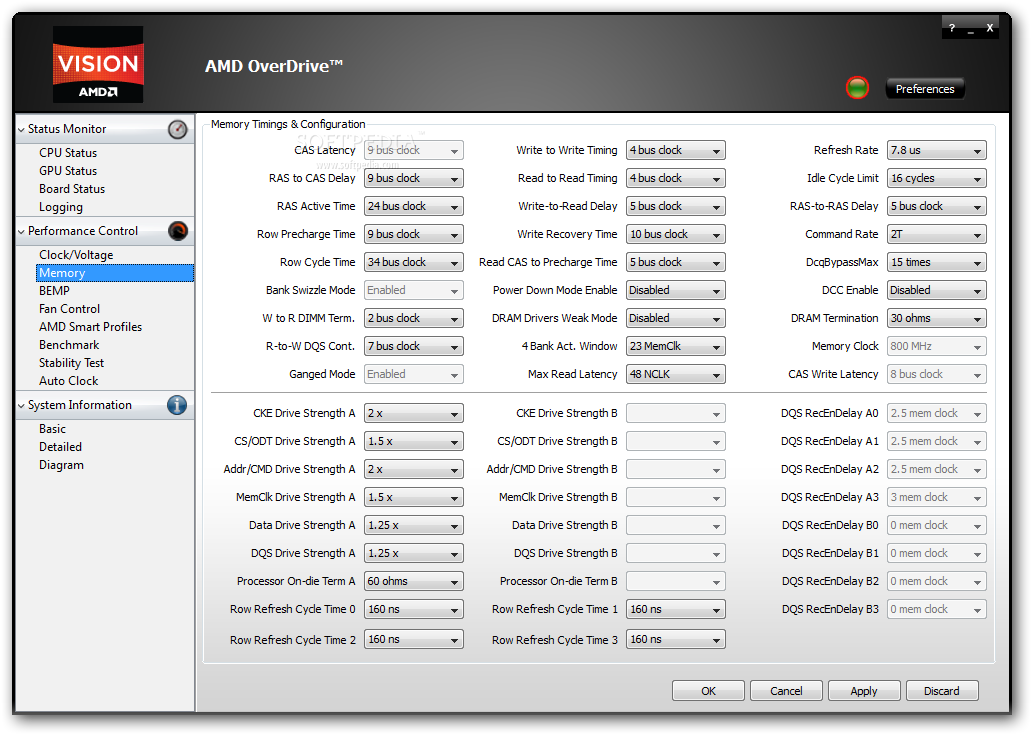The height and width of the screenshot is (735, 1032).
Task: Open the Stability Test page
Action: pyautogui.click(x=71, y=363)
